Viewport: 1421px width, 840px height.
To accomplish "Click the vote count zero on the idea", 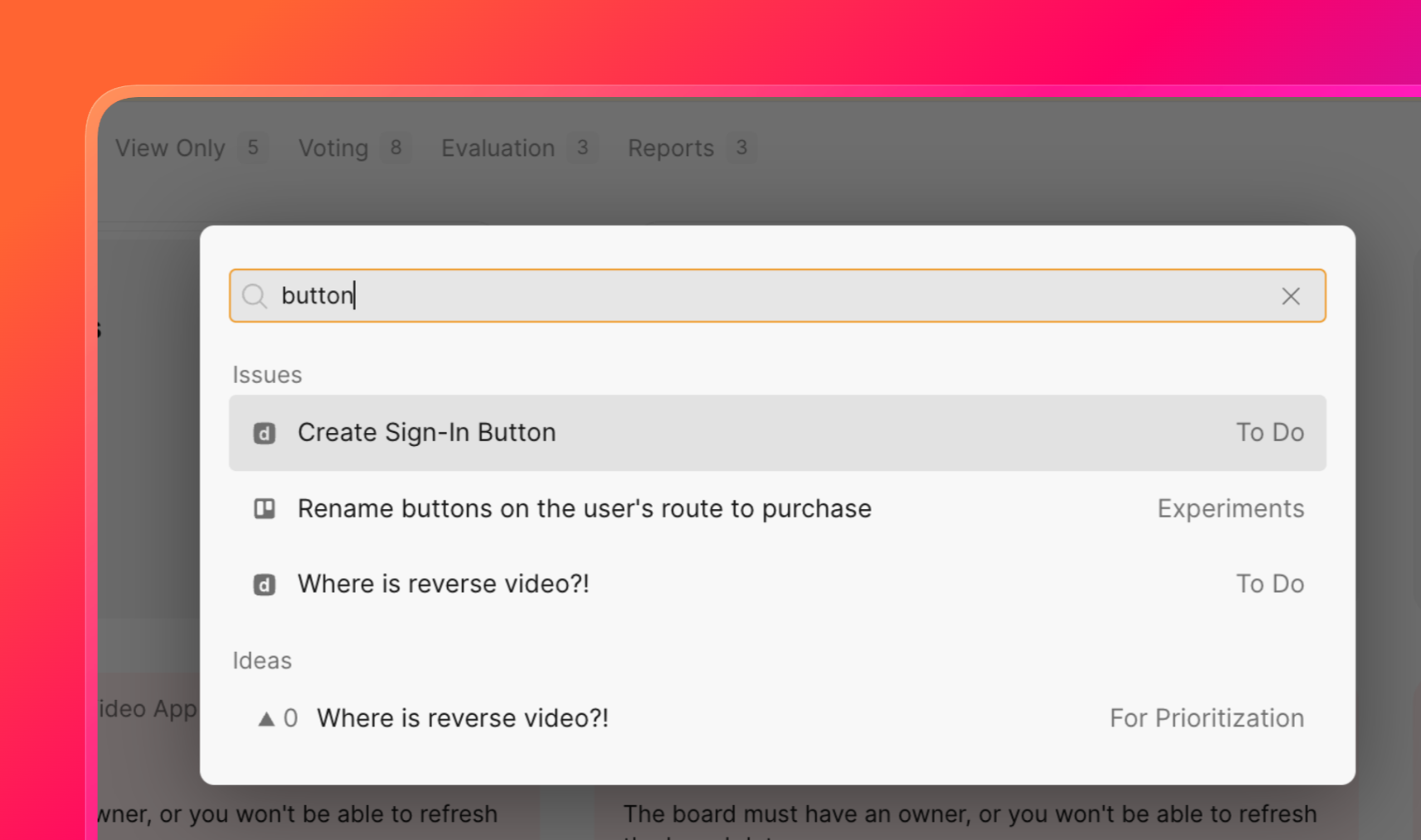I will tap(290, 718).
